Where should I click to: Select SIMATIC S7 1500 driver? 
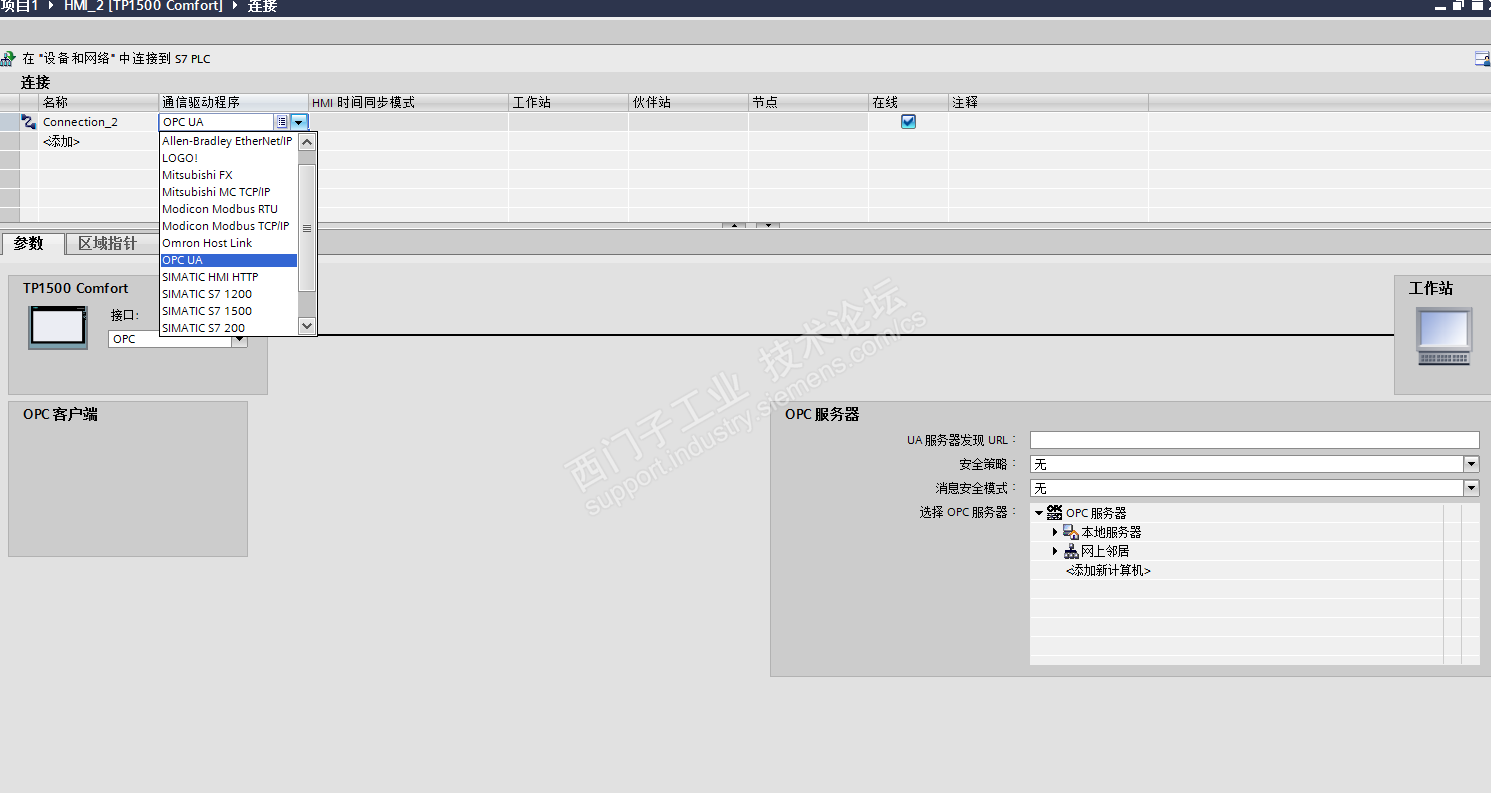click(228, 311)
